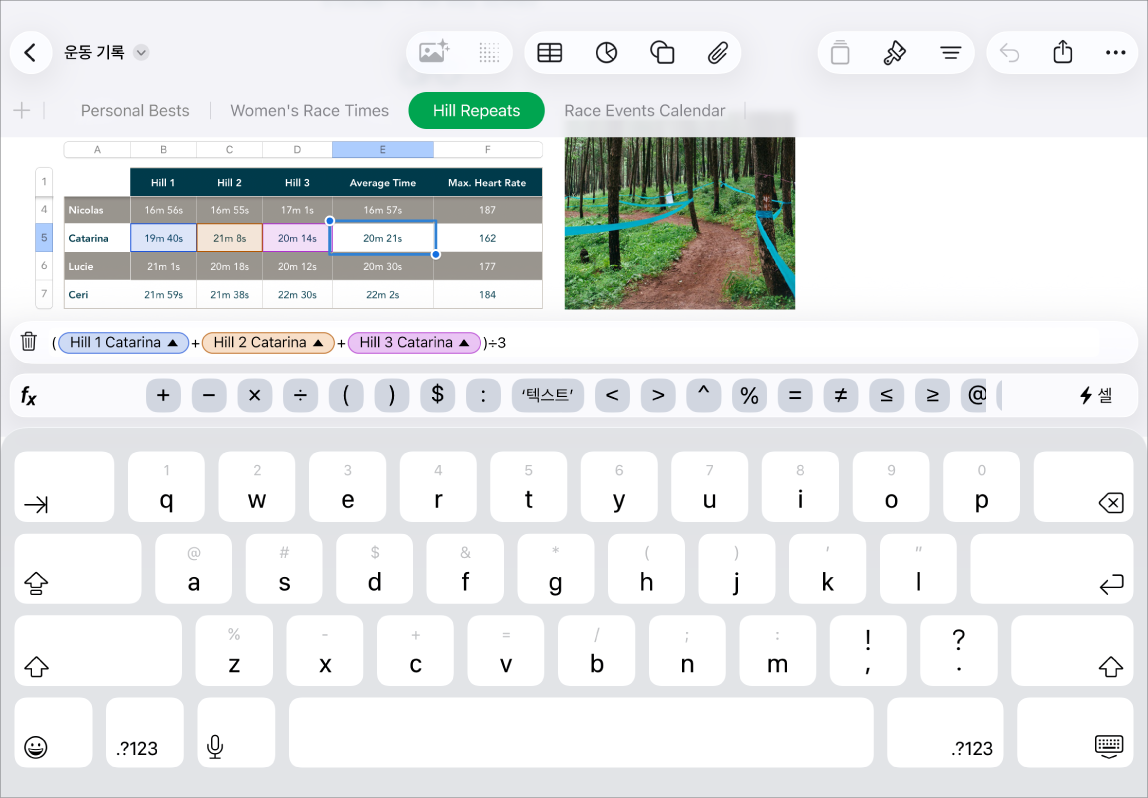
Task: Insert a shape with shapes icon
Action: pos(662,53)
